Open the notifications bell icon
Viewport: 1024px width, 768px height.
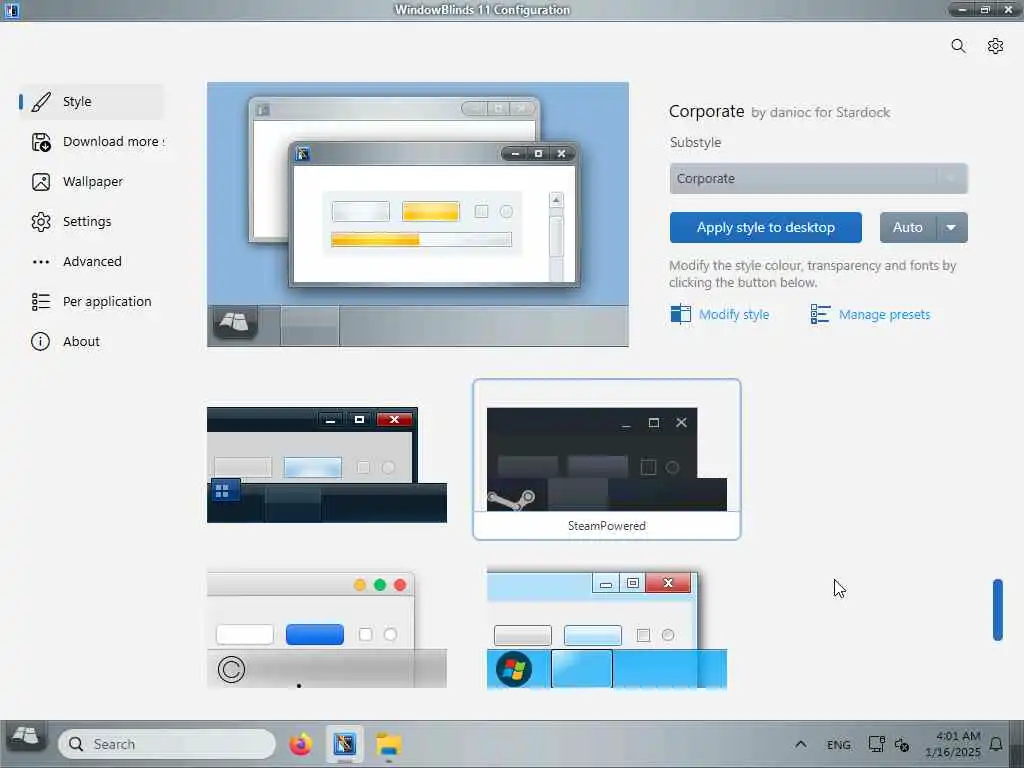point(996,744)
